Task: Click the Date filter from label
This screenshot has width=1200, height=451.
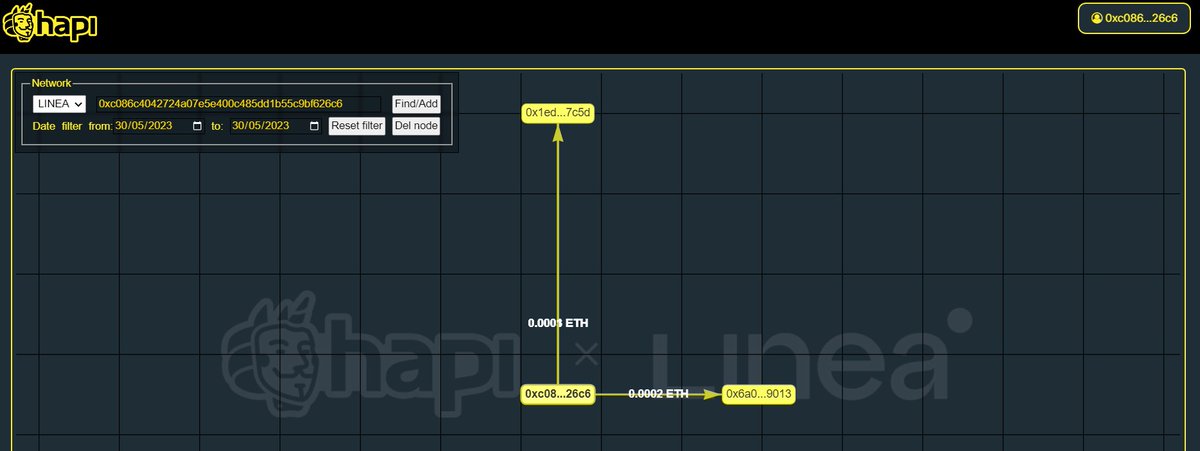Action: 72,126
